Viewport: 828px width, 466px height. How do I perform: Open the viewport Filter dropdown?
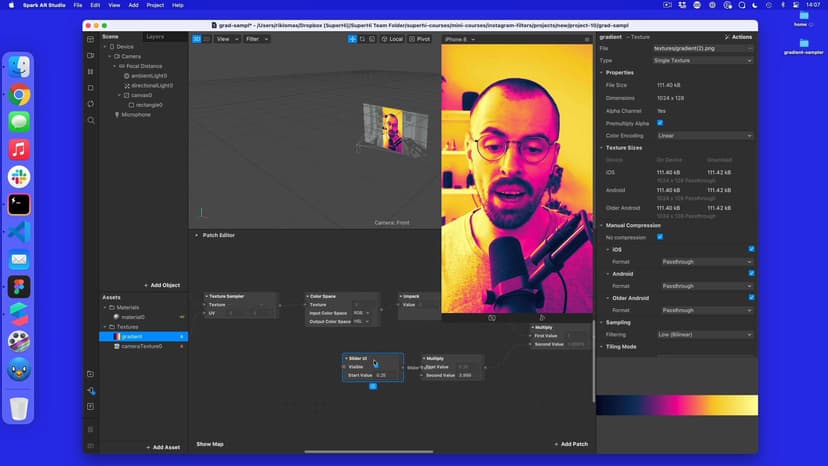257,39
